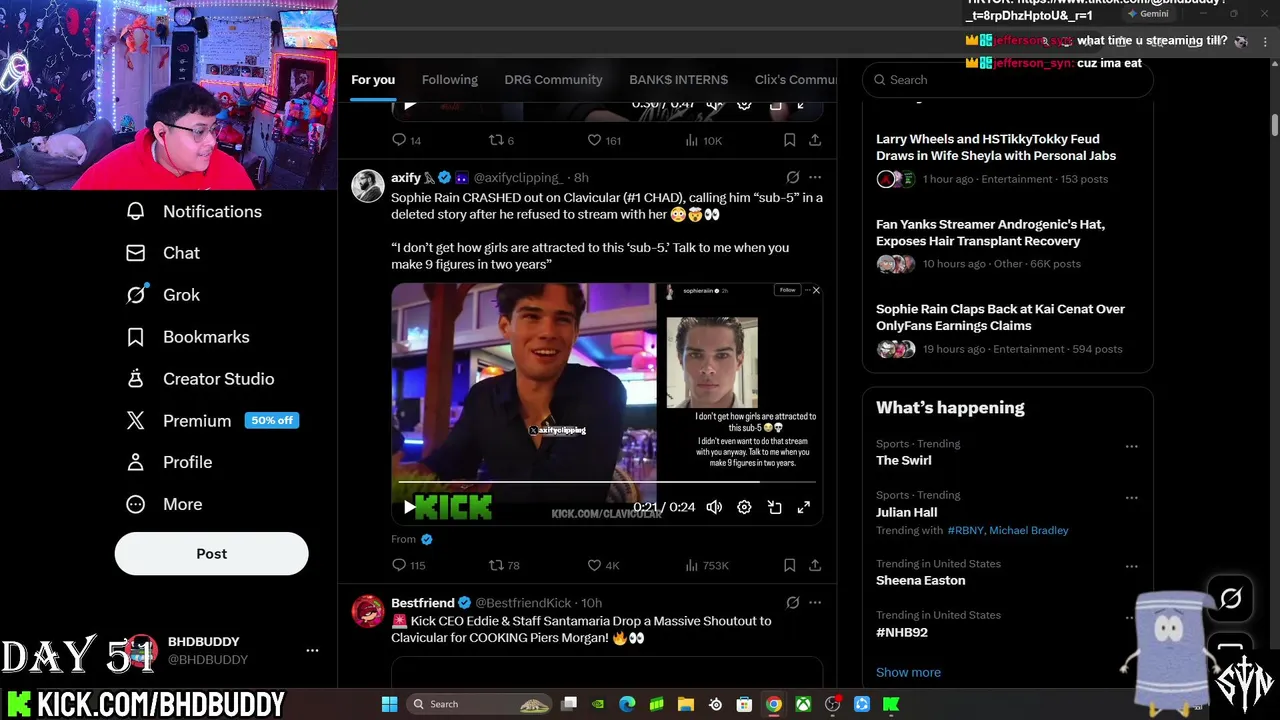This screenshot has width=1280, height=720.
Task: Open Grok explain on axify post
Action: [792, 178]
